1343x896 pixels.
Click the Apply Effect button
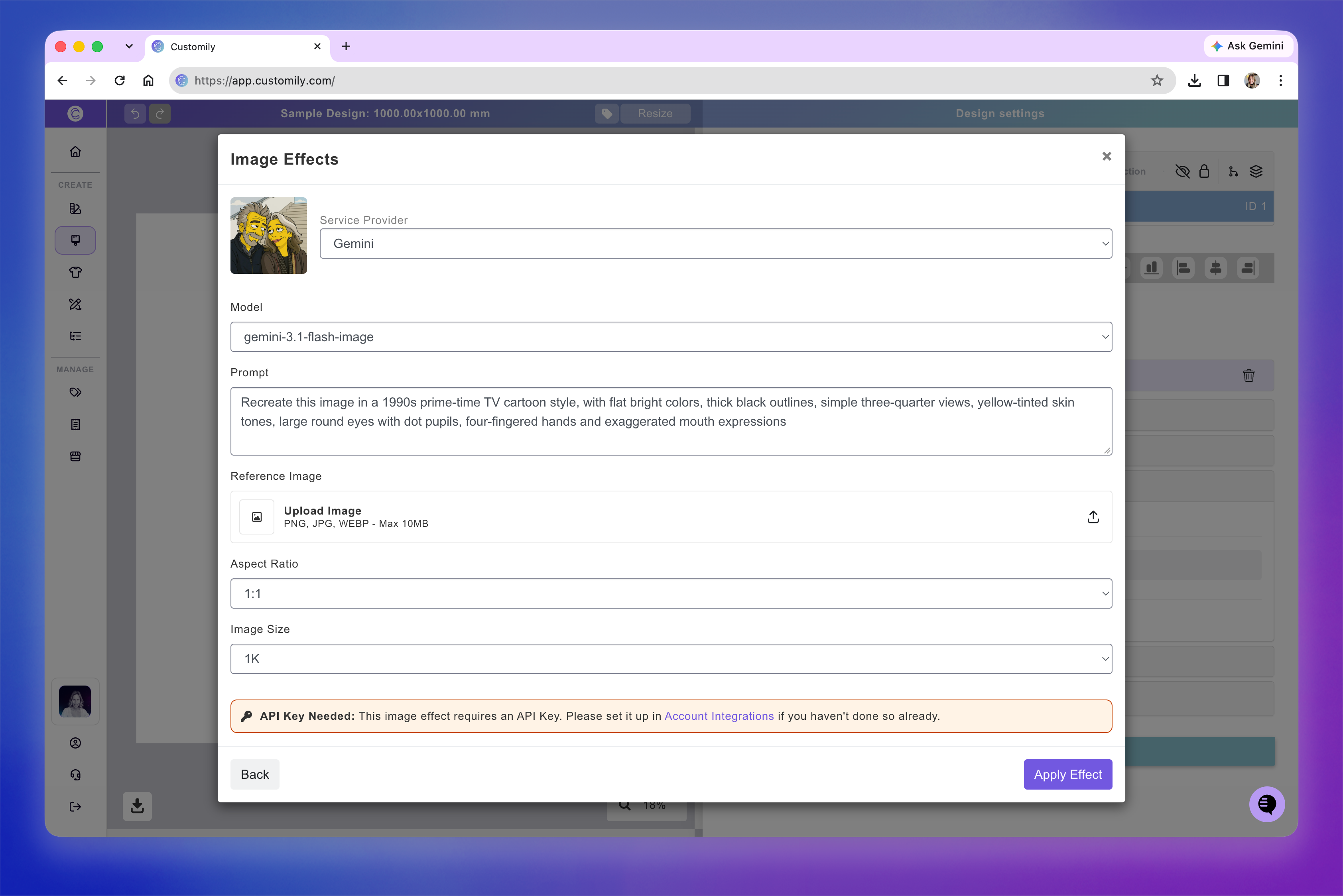pyautogui.click(x=1067, y=775)
